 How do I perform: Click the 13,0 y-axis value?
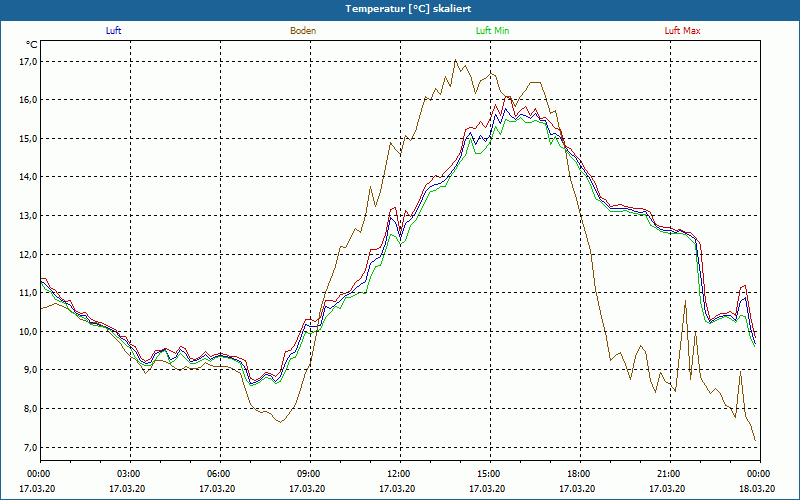coord(28,216)
